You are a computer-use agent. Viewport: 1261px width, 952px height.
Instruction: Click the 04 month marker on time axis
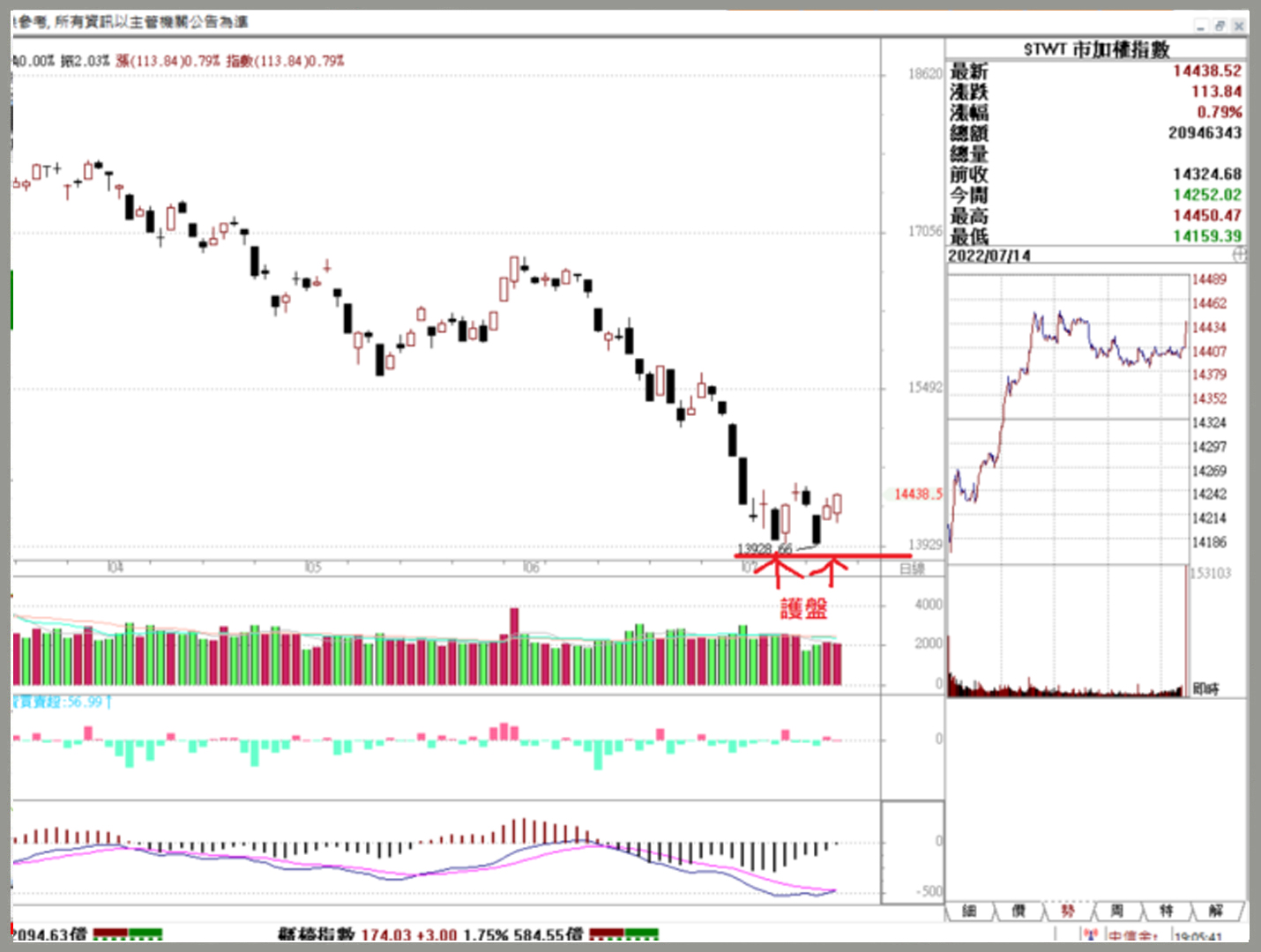tap(116, 568)
